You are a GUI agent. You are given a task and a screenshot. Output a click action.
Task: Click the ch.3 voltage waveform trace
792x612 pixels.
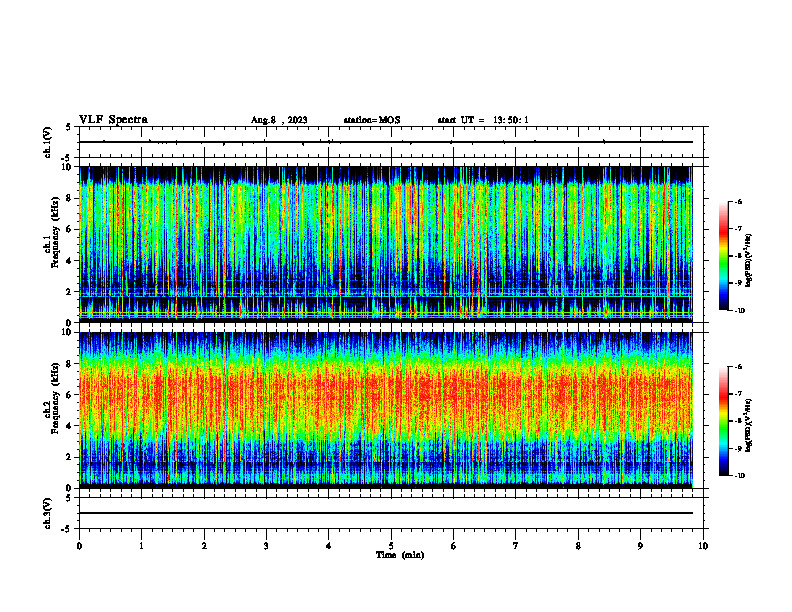(386, 513)
